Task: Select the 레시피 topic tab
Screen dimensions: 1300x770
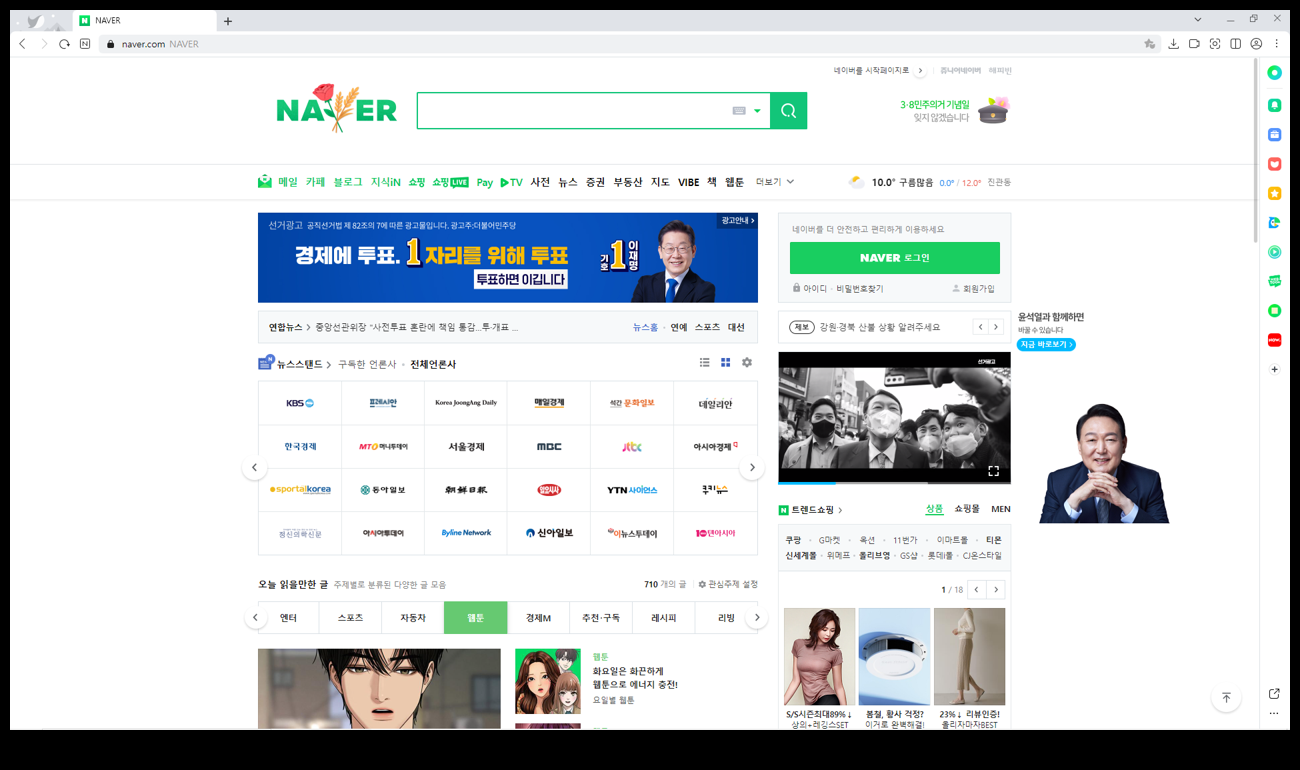Action: pyautogui.click(x=664, y=618)
